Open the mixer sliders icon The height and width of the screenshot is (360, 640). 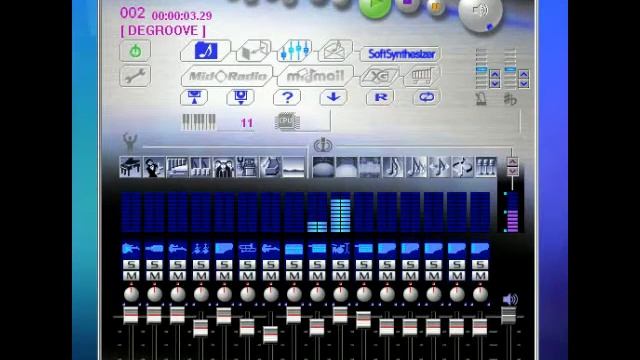pyautogui.click(x=296, y=51)
